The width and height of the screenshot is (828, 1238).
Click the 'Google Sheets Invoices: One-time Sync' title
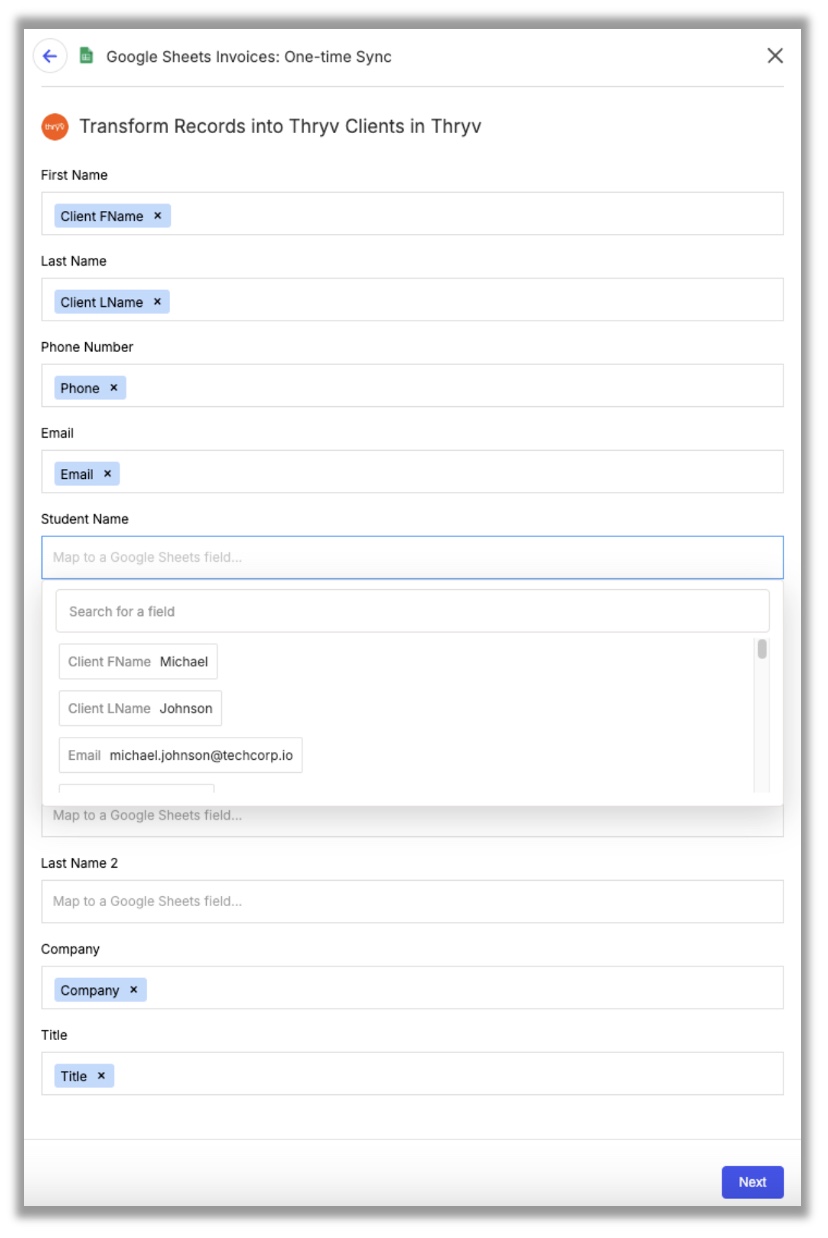(249, 57)
